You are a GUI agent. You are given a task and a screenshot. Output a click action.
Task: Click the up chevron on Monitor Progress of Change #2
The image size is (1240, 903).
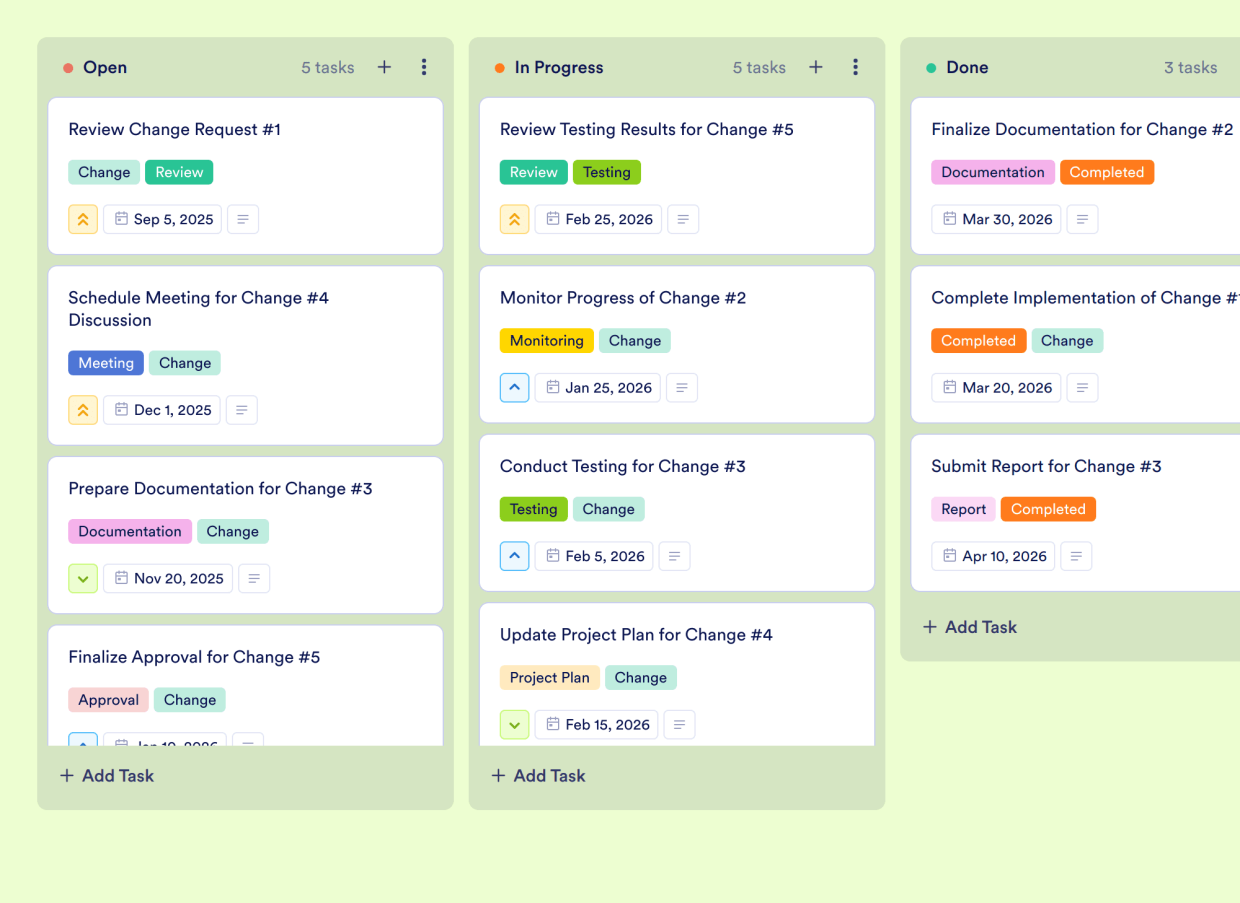click(x=514, y=388)
